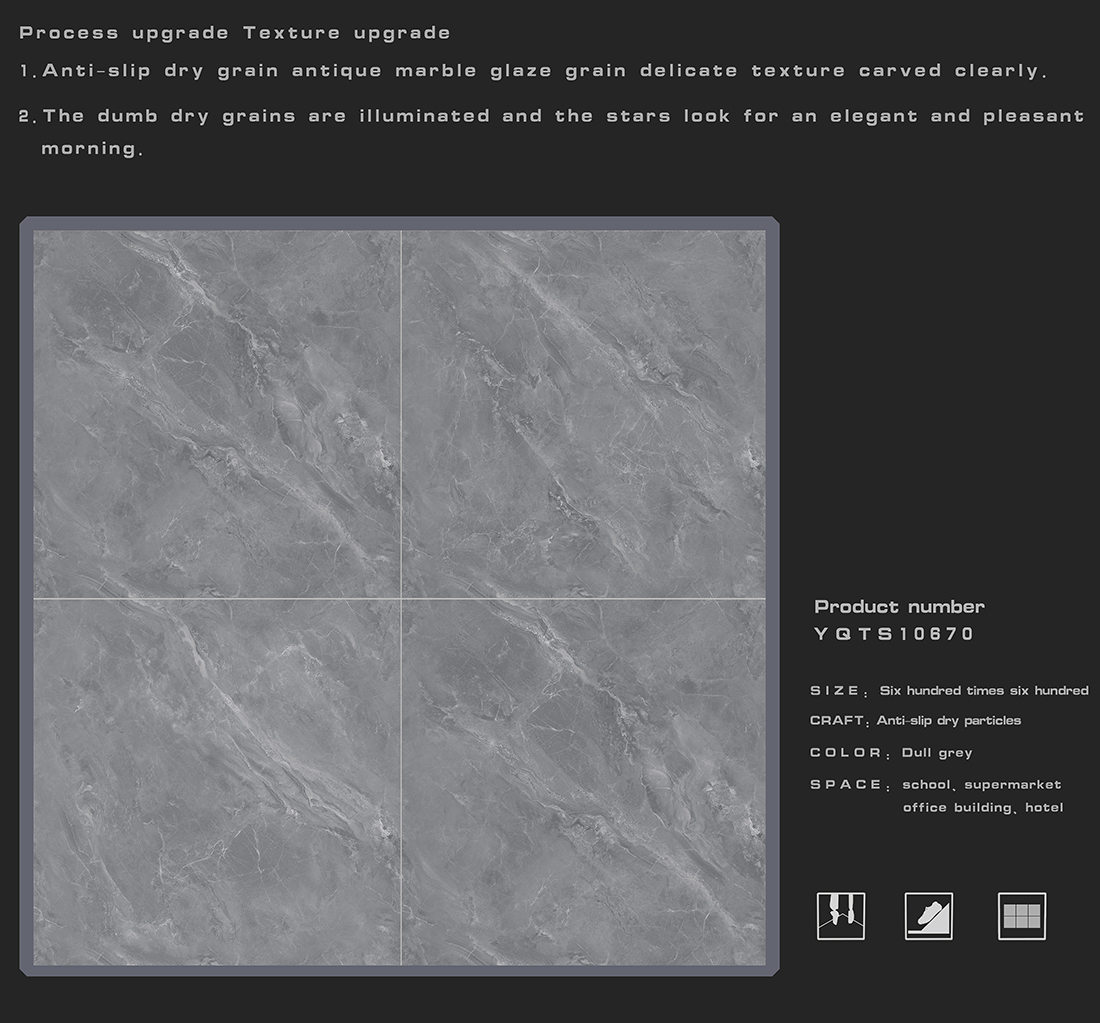The width and height of the screenshot is (1100, 1023).
Task: Click the anti-slip feet icon
Action: [840, 916]
